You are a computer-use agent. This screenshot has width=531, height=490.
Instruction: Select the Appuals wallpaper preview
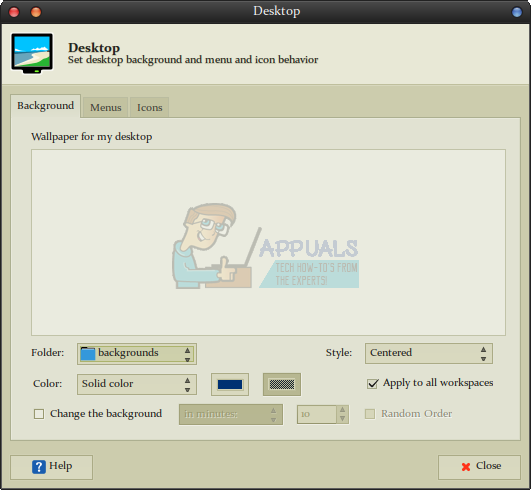[268, 242]
